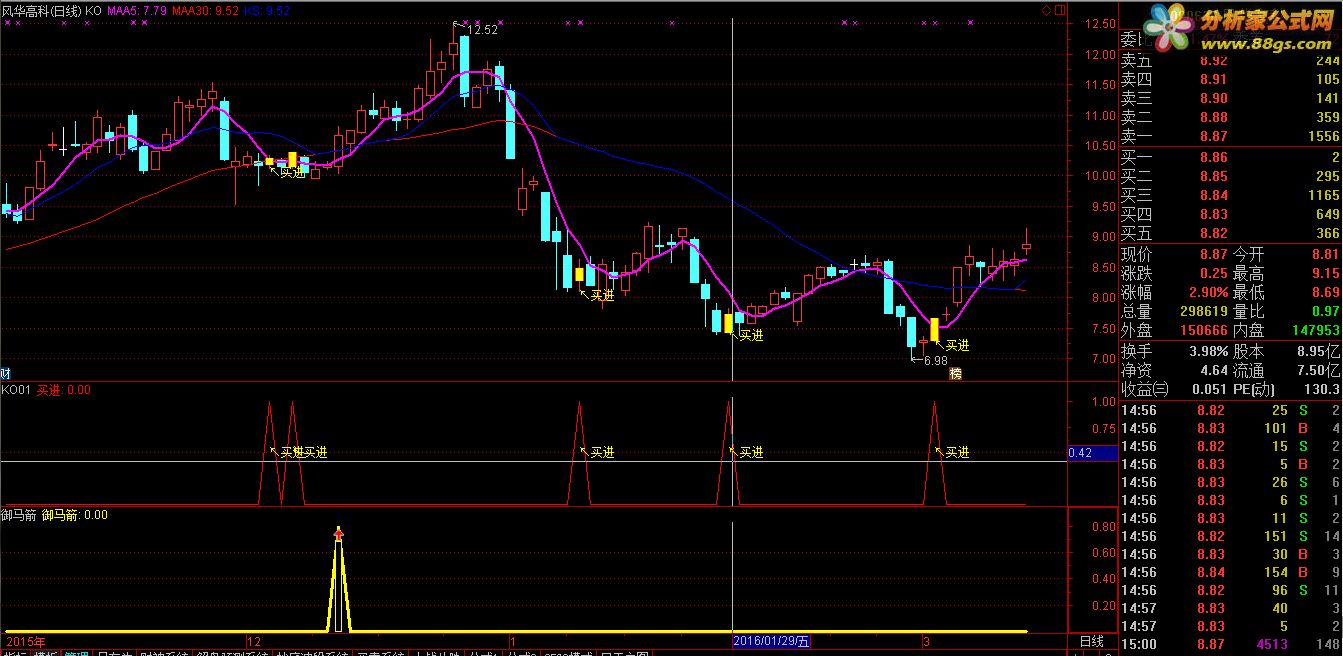Click the 涨幅 2.90% change value
Screen dimensions: 1343x656
coord(1209,292)
